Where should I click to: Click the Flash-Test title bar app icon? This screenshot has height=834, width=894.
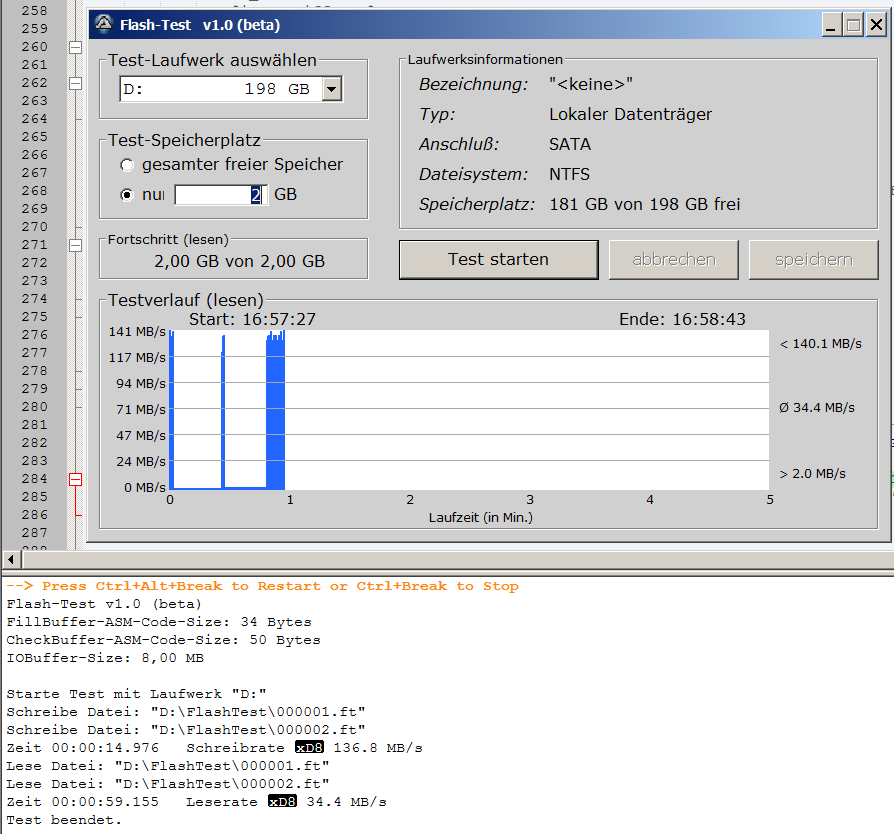pos(103,25)
